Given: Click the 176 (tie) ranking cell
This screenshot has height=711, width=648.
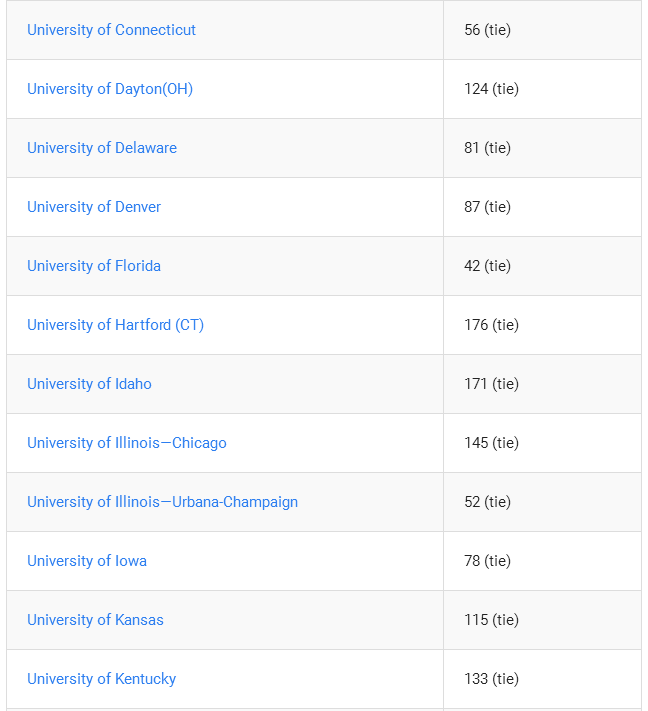Looking at the screenshot, I should pyautogui.click(x=542, y=325).
